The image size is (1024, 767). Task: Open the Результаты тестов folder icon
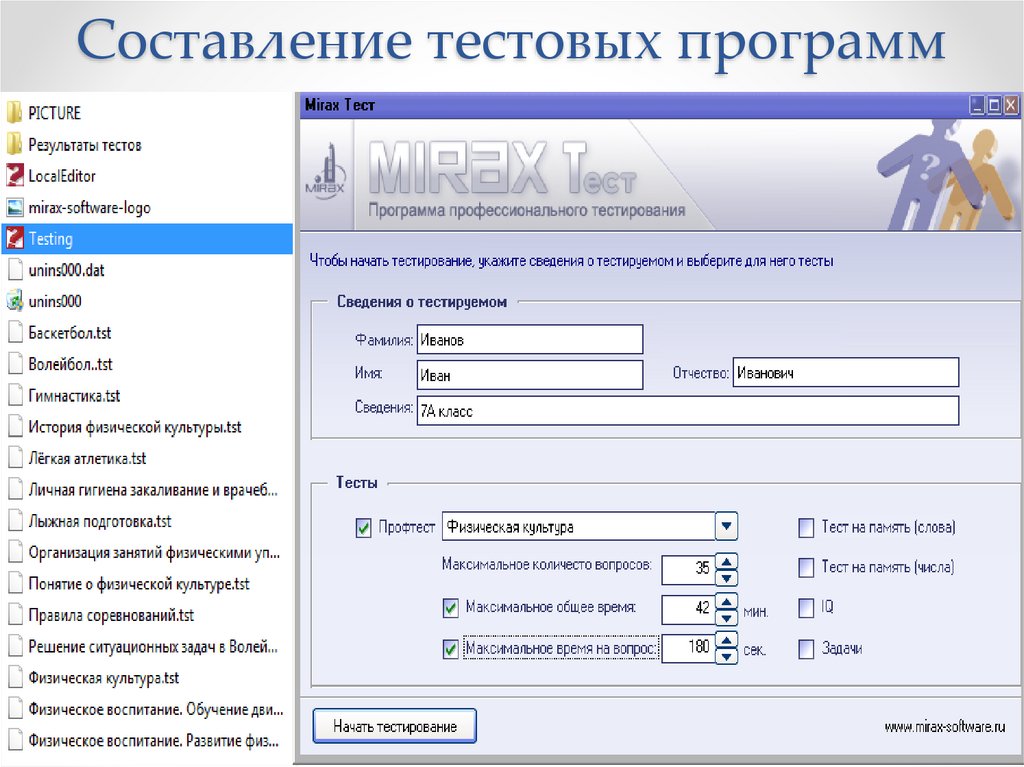coord(14,144)
